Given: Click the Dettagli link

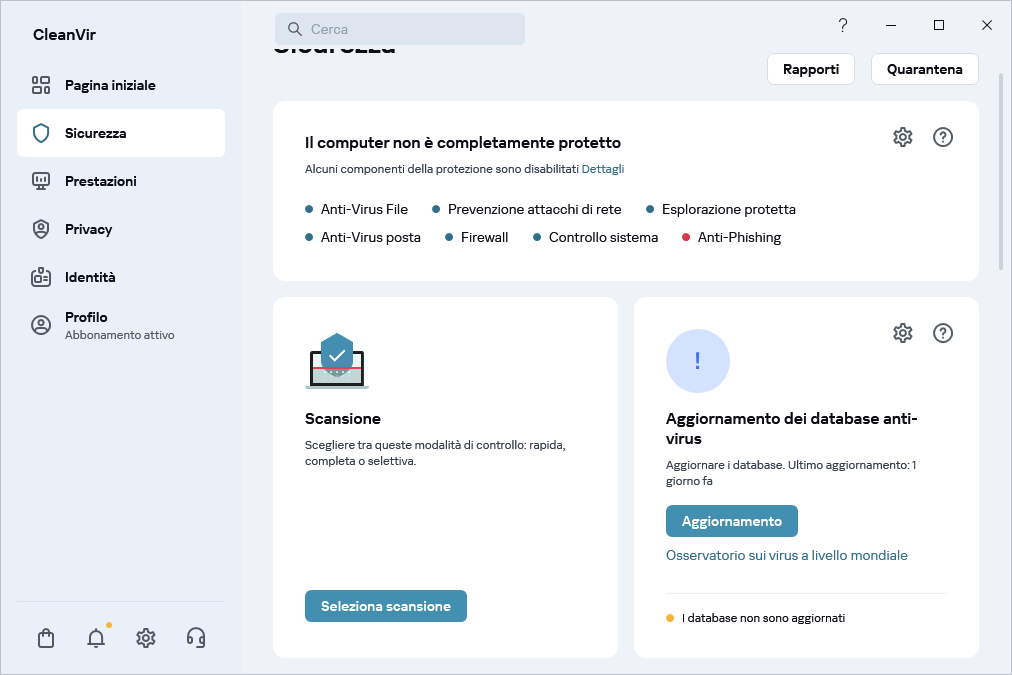Looking at the screenshot, I should coord(603,169).
